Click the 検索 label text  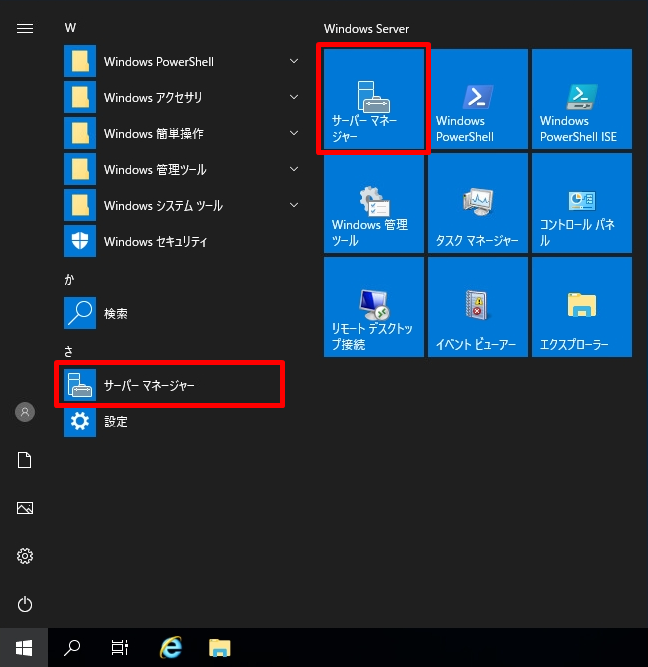[116, 314]
